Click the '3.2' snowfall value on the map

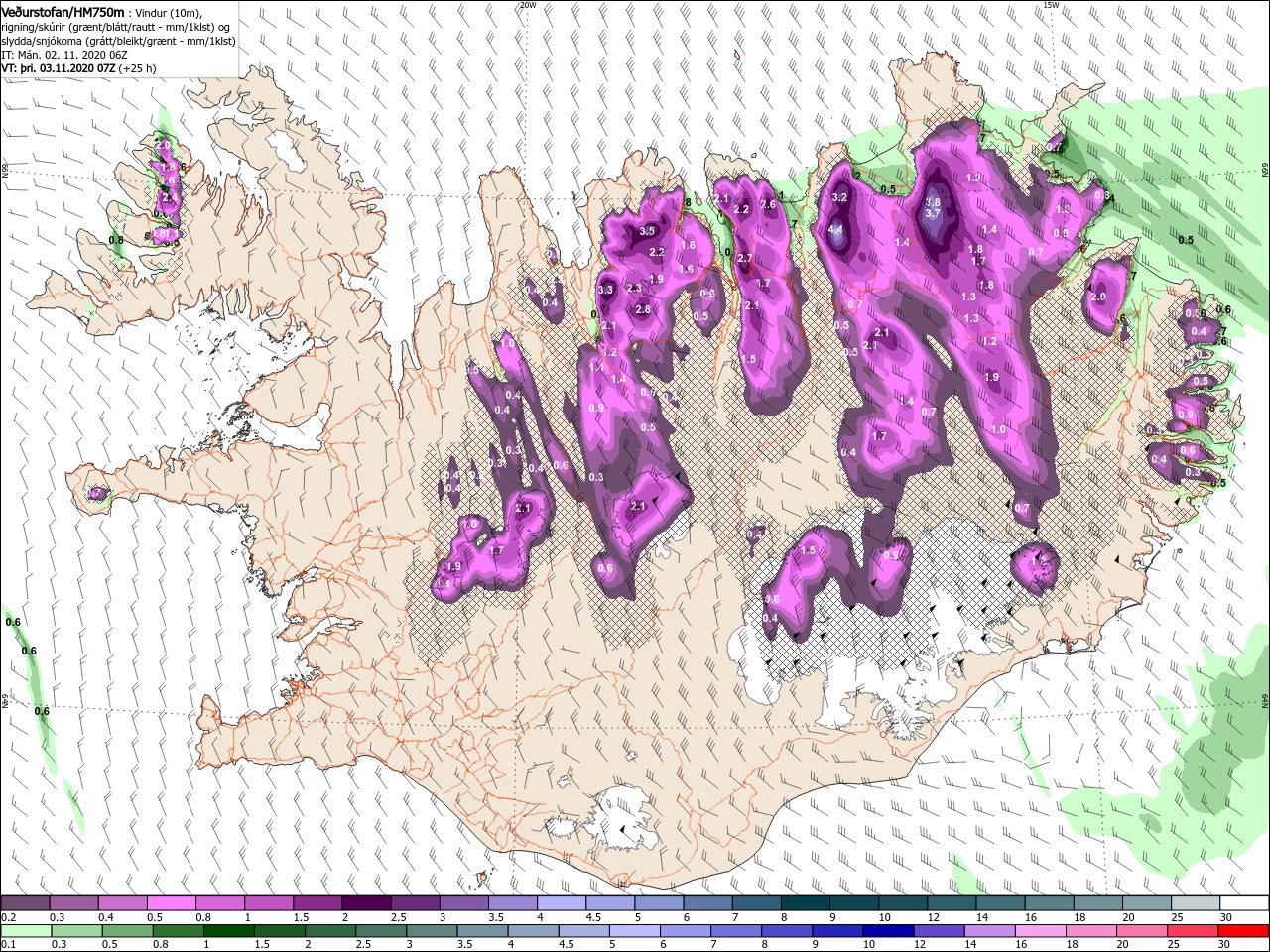839,198
